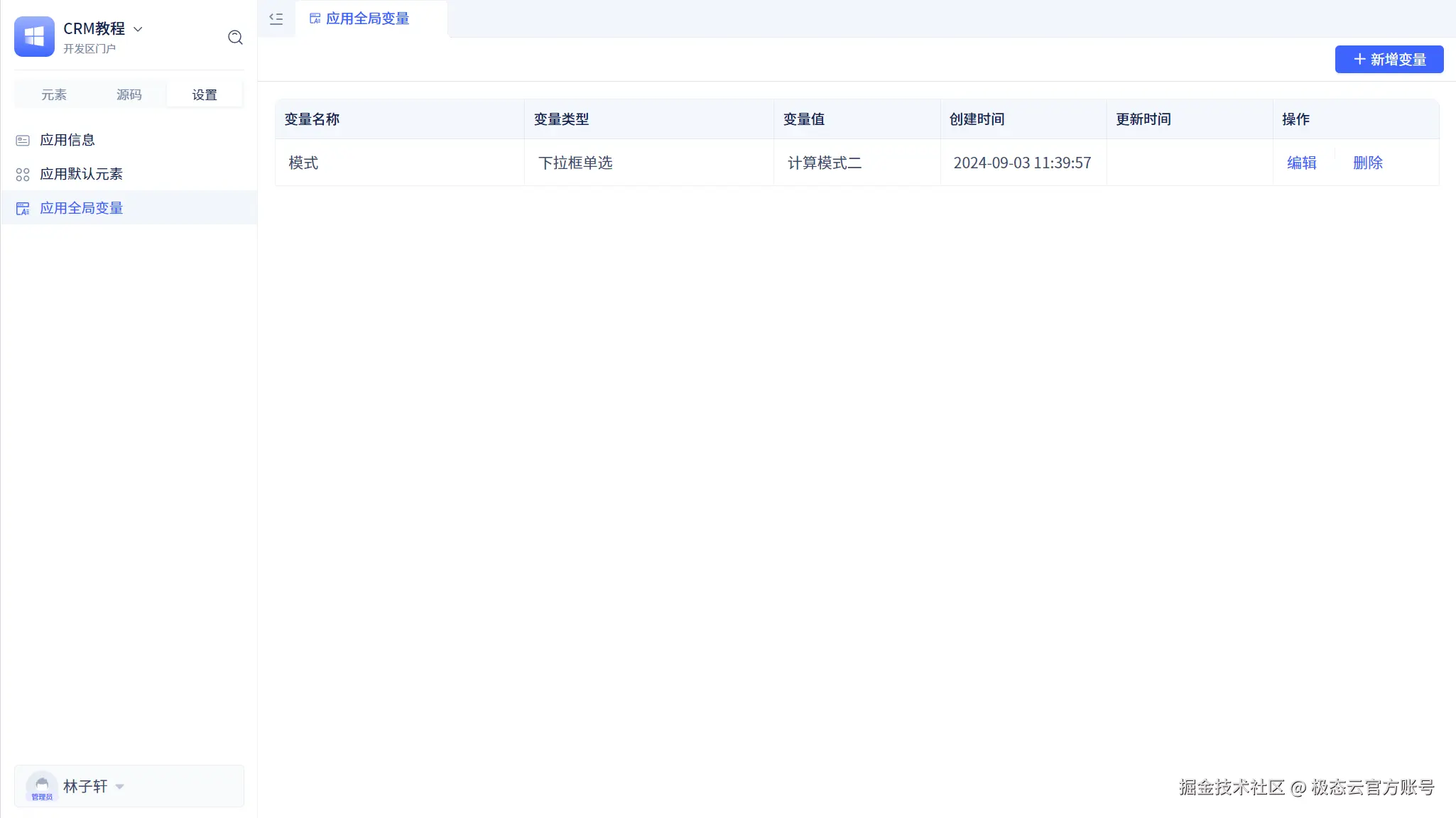Switch to the 源码 tab
Screen dimensions: 1456x818
(129, 95)
